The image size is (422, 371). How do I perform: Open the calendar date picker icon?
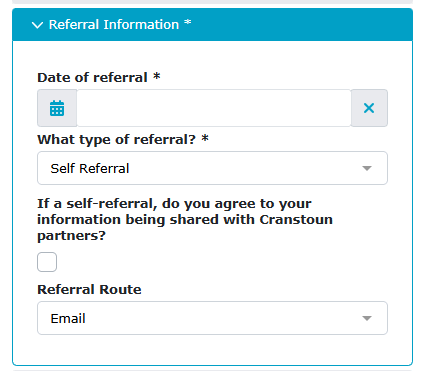[57, 108]
